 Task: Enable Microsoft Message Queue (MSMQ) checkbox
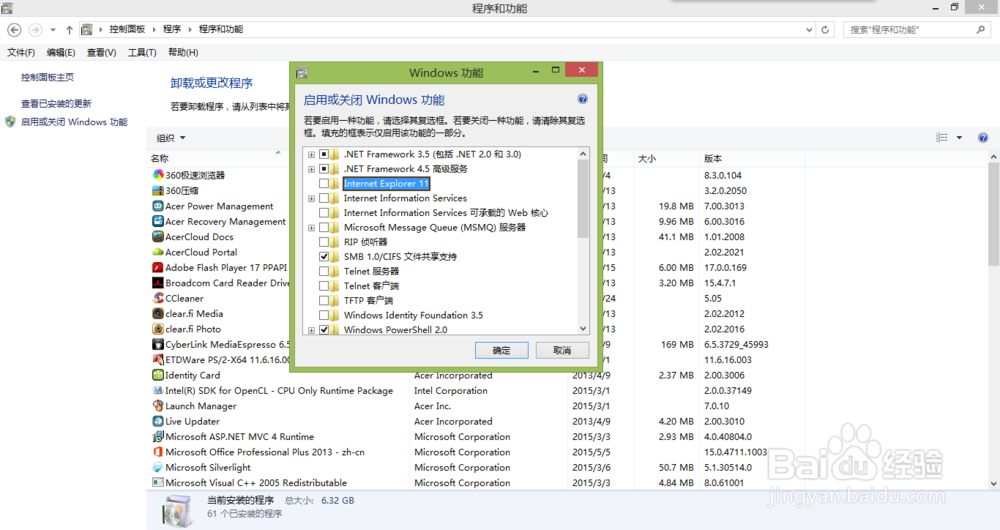pyautogui.click(x=324, y=228)
